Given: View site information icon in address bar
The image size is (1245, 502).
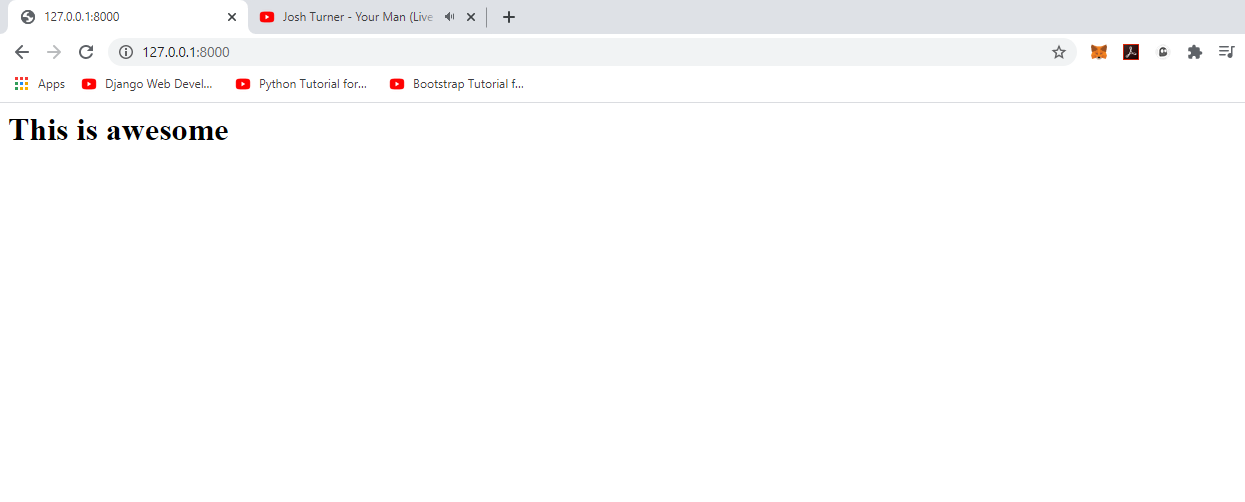Looking at the screenshot, I should pyautogui.click(x=126, y=52).
